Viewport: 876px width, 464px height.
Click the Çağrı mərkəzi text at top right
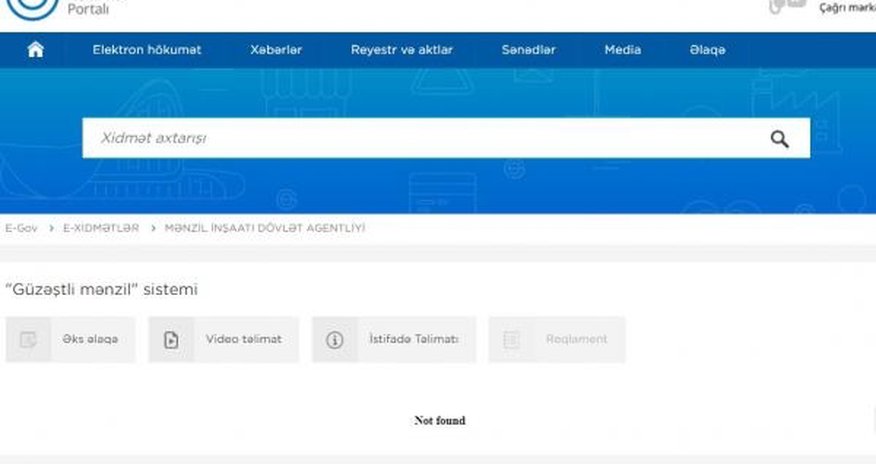pyautogui.click(x=848, y=8)
